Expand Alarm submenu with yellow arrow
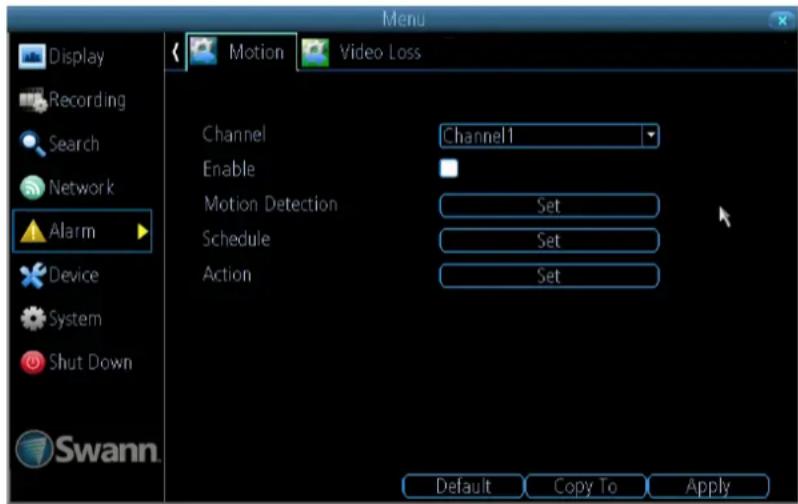This screenshot has height=504, width=798. click(142, 232)
